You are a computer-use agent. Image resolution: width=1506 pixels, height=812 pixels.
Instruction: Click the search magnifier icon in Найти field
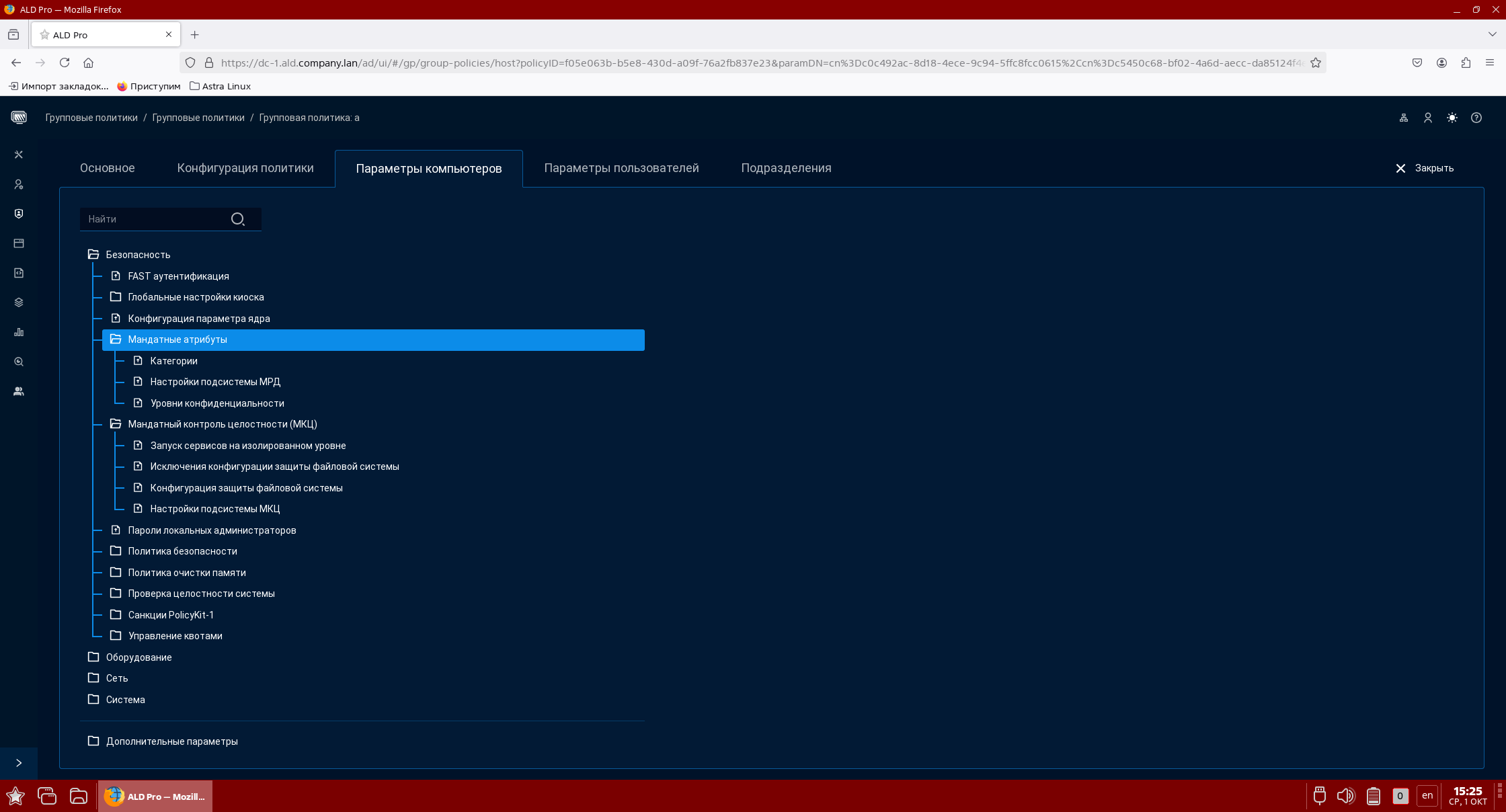tap(237, 219)
